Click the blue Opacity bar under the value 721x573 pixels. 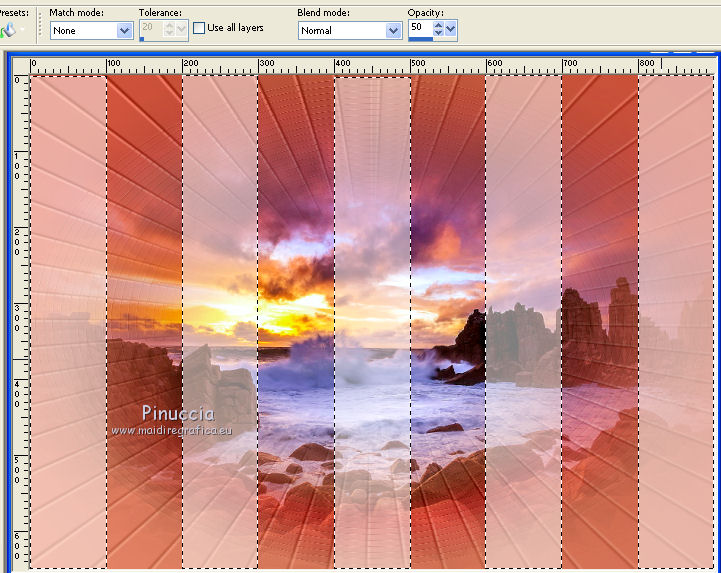[421, 39]
